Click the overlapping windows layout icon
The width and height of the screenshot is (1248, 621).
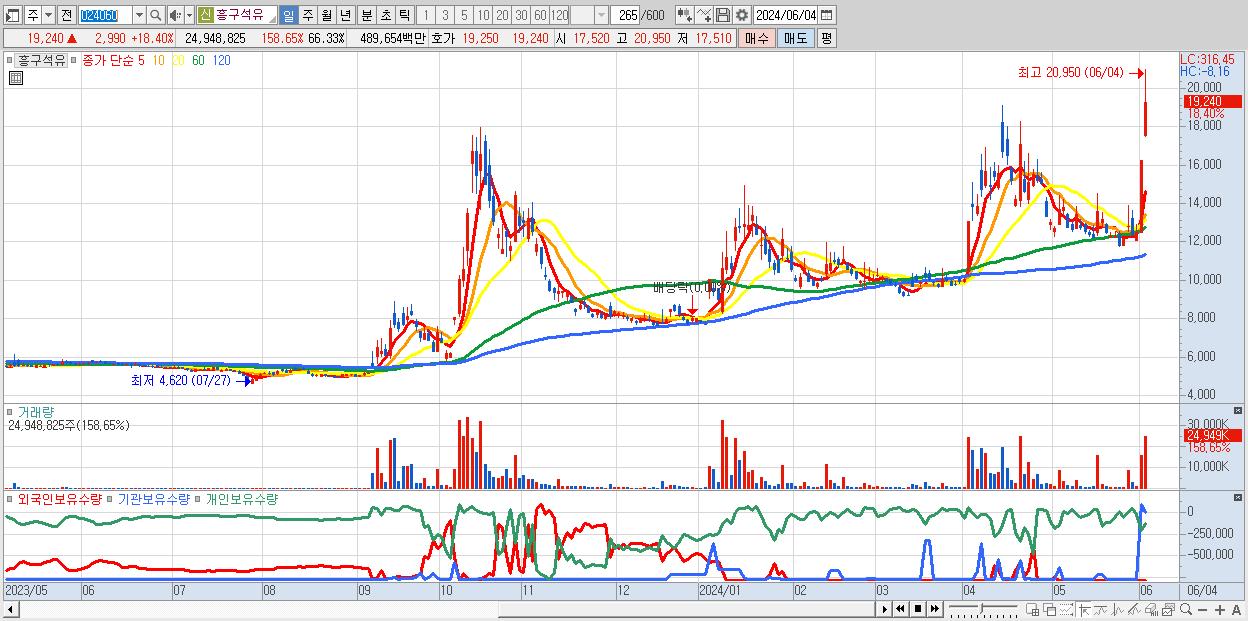coord(1050,610)
